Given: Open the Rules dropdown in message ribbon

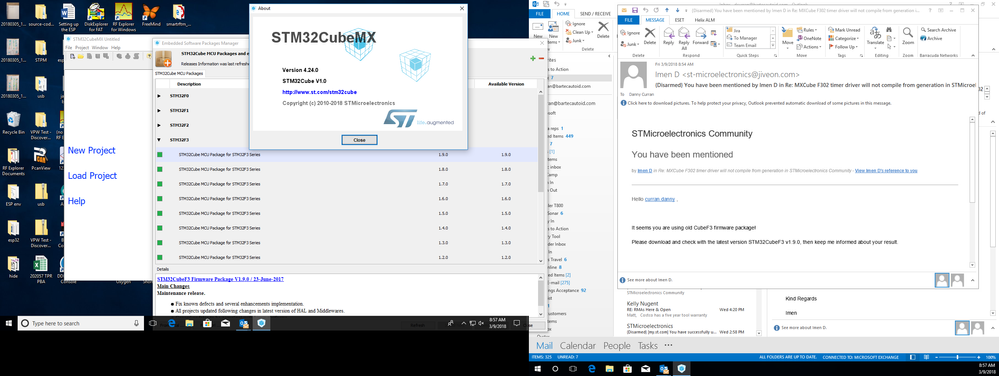Looking at the screenshot, I should pyautogui.click(x=807, y=30).
